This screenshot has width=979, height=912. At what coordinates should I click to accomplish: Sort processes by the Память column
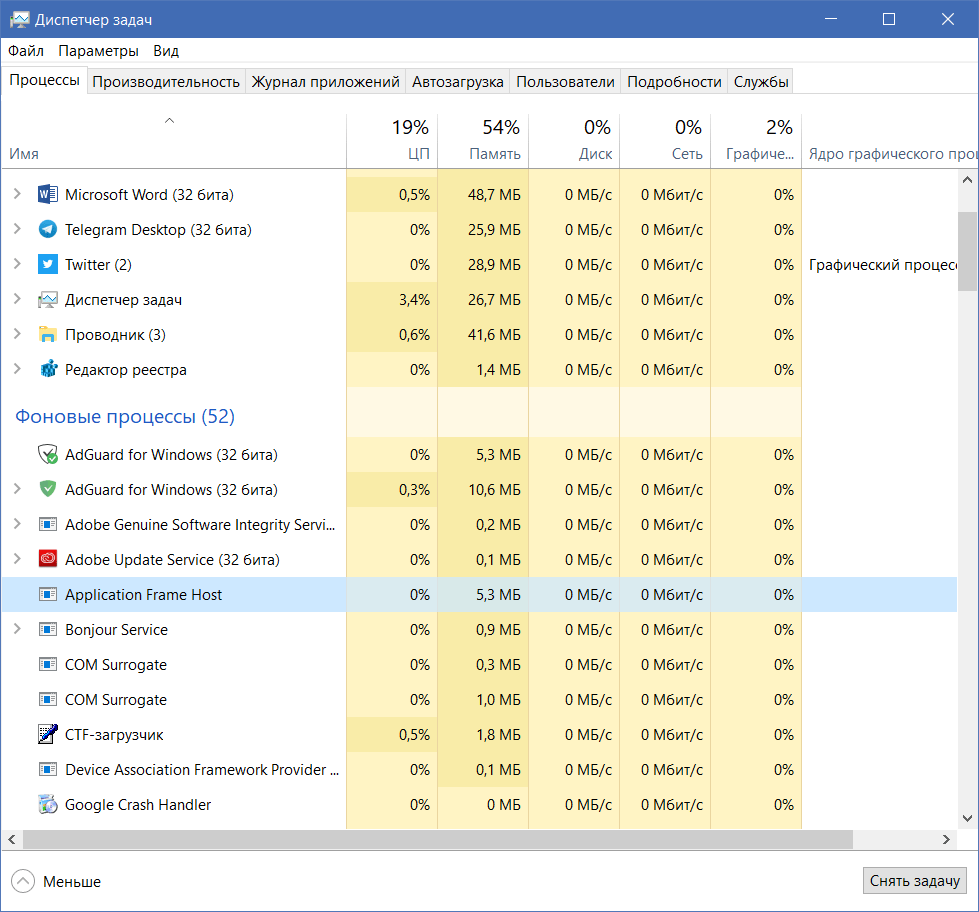(x=483, y=138)
